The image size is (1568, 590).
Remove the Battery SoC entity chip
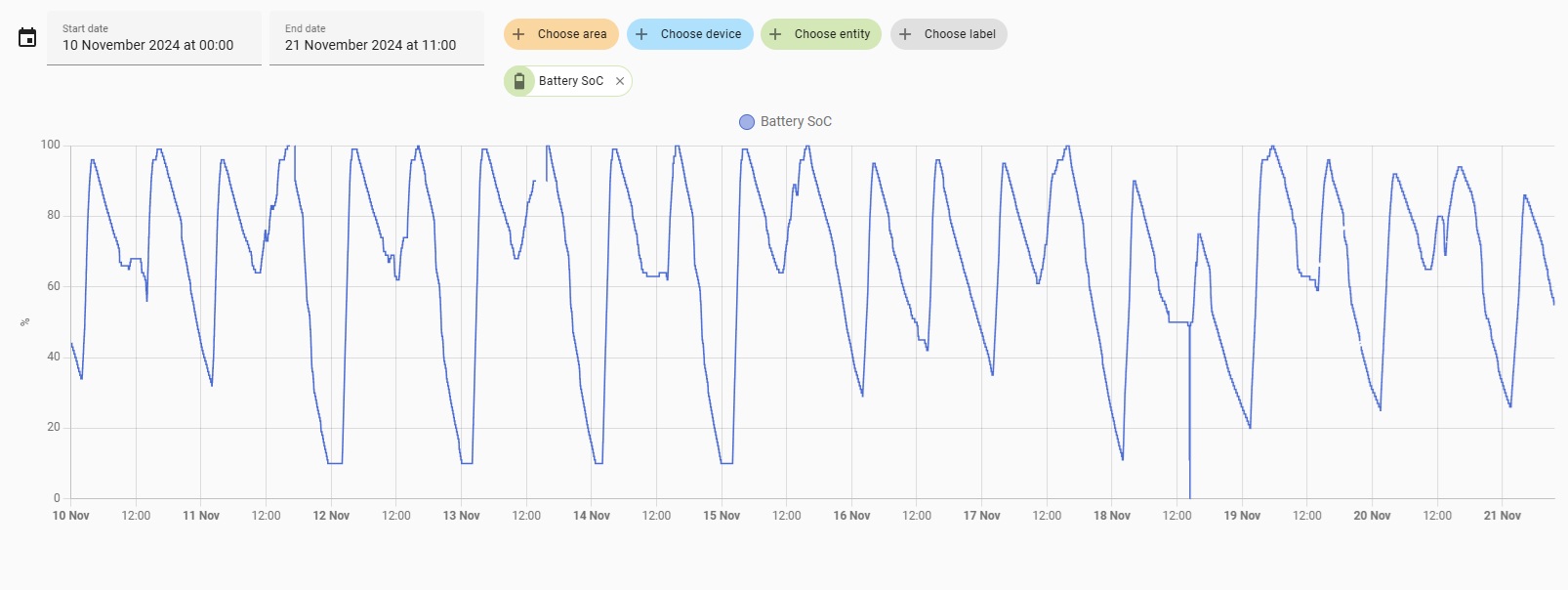(620, 81)
